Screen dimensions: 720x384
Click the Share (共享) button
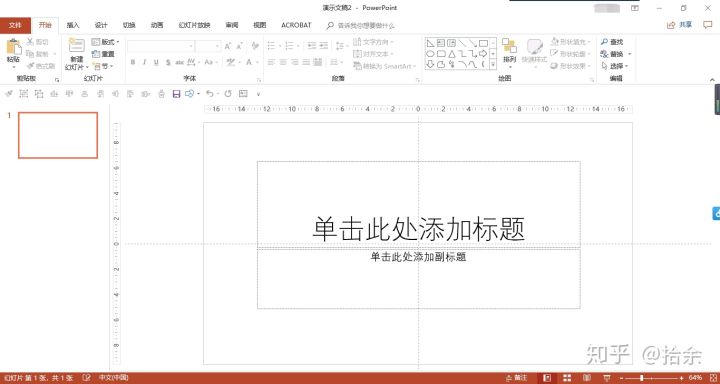680,25
